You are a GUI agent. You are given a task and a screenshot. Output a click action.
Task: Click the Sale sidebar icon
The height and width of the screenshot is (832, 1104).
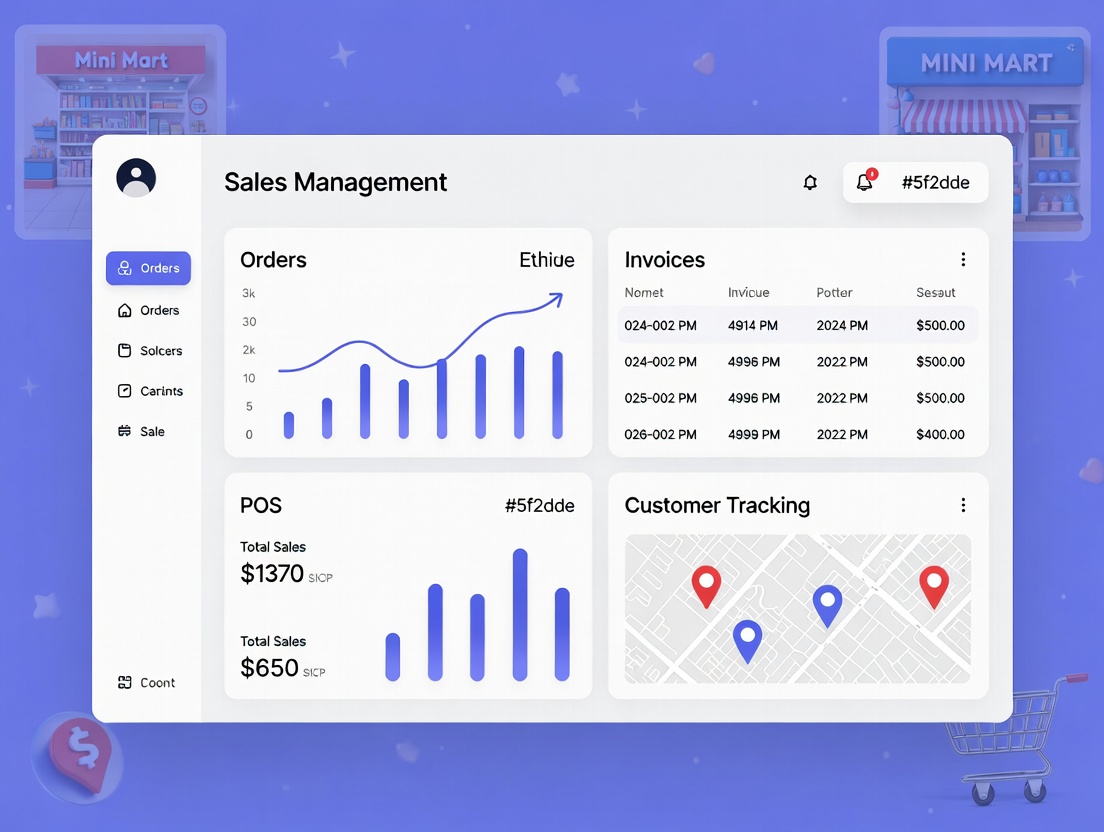125,431
